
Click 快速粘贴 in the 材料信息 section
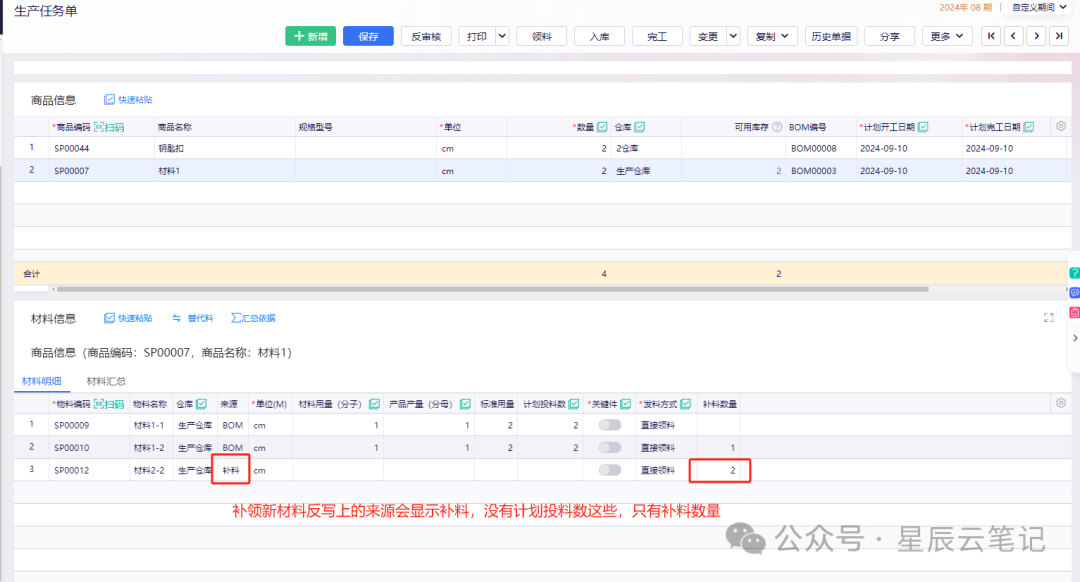pos(128,318)
